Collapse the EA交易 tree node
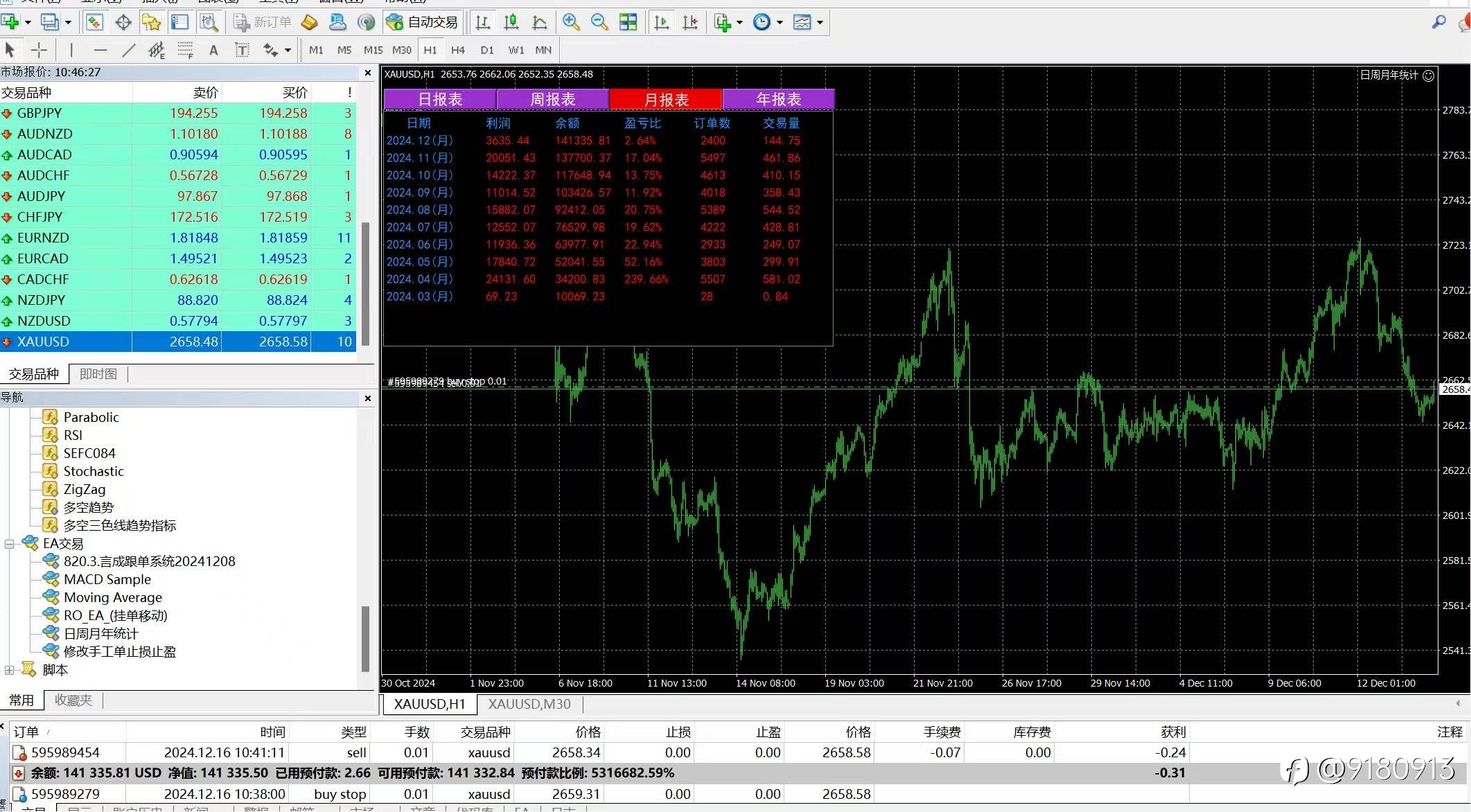 point(10,544)
